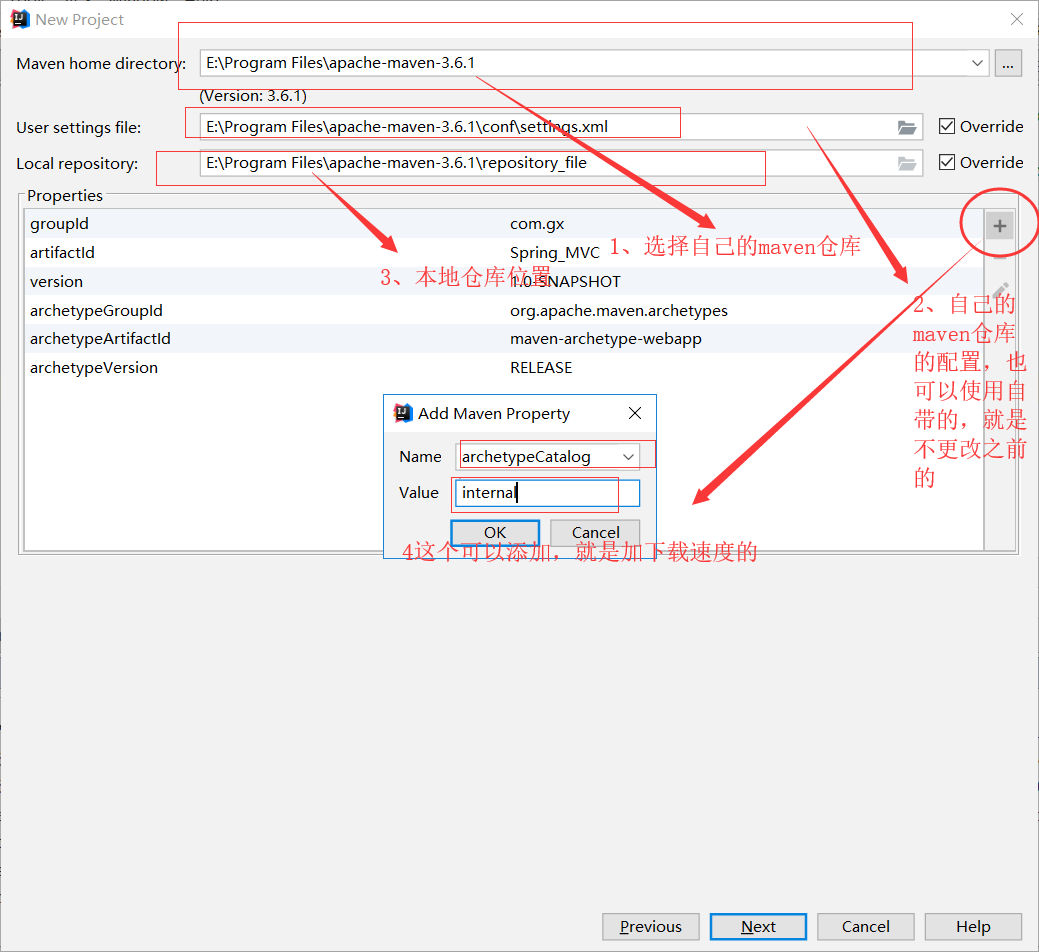Screen dimensions: 1039x952
Task: Click the maven-archetype-webapp value cell
Action: click(606, 339)
